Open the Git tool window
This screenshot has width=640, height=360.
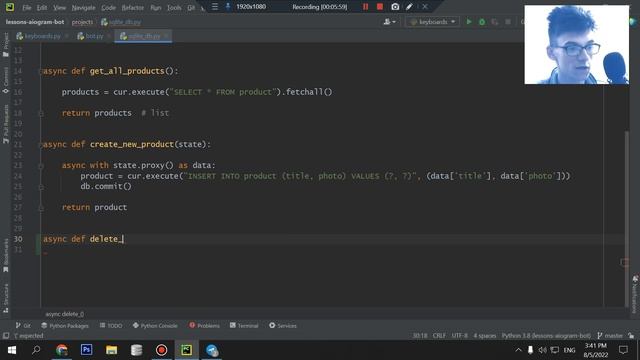(23, 326)
